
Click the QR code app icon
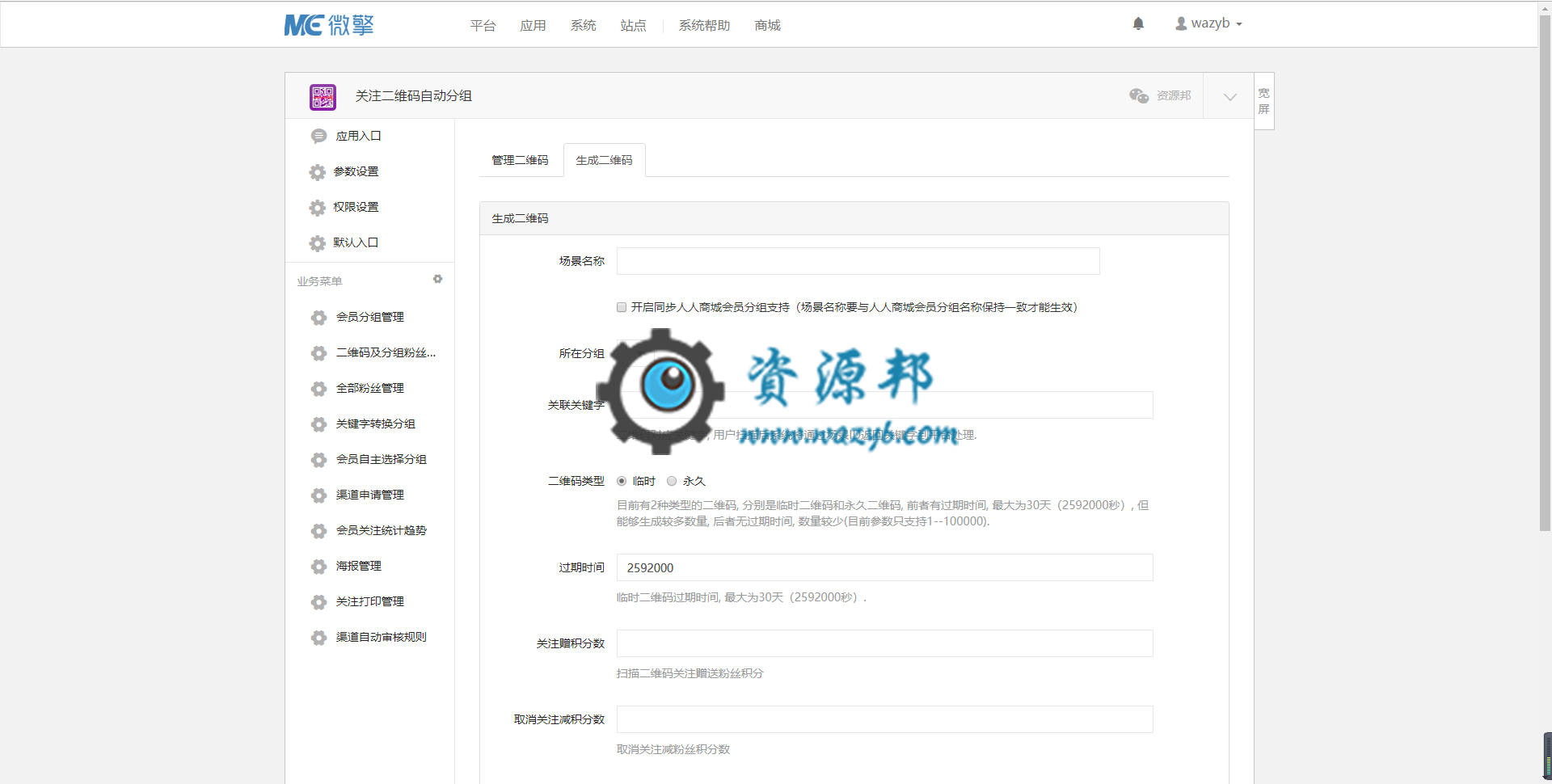[x=323, y=97]
